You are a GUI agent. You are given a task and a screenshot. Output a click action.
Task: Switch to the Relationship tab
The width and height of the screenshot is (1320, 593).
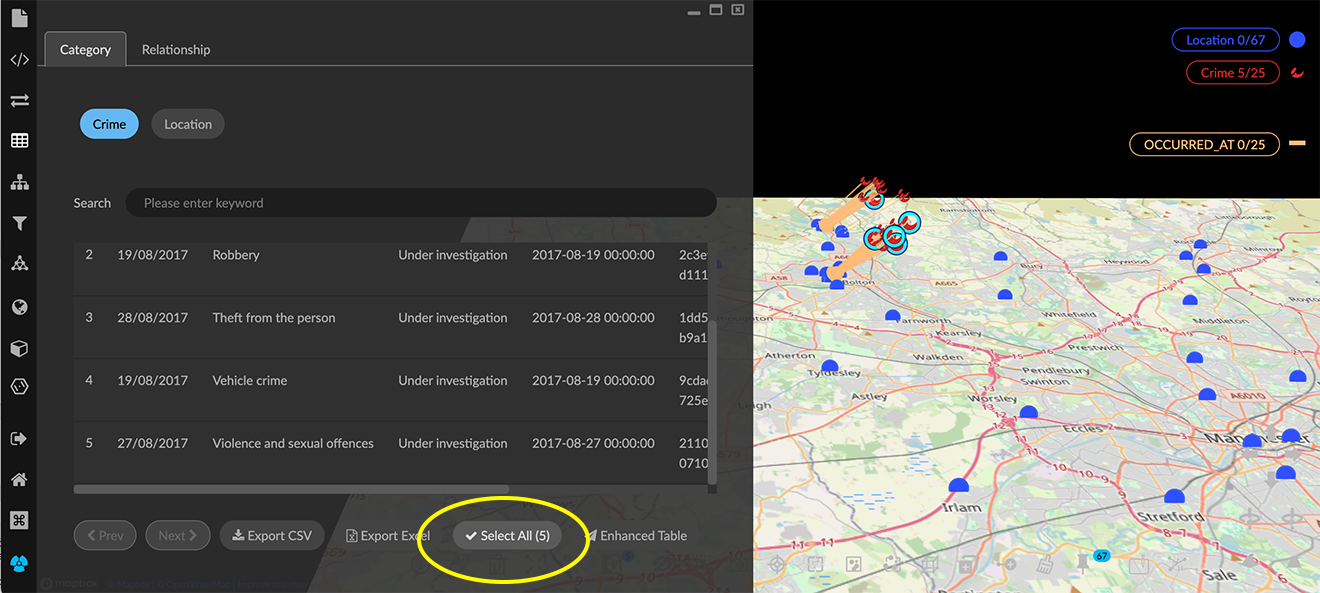tap(176, 49)
